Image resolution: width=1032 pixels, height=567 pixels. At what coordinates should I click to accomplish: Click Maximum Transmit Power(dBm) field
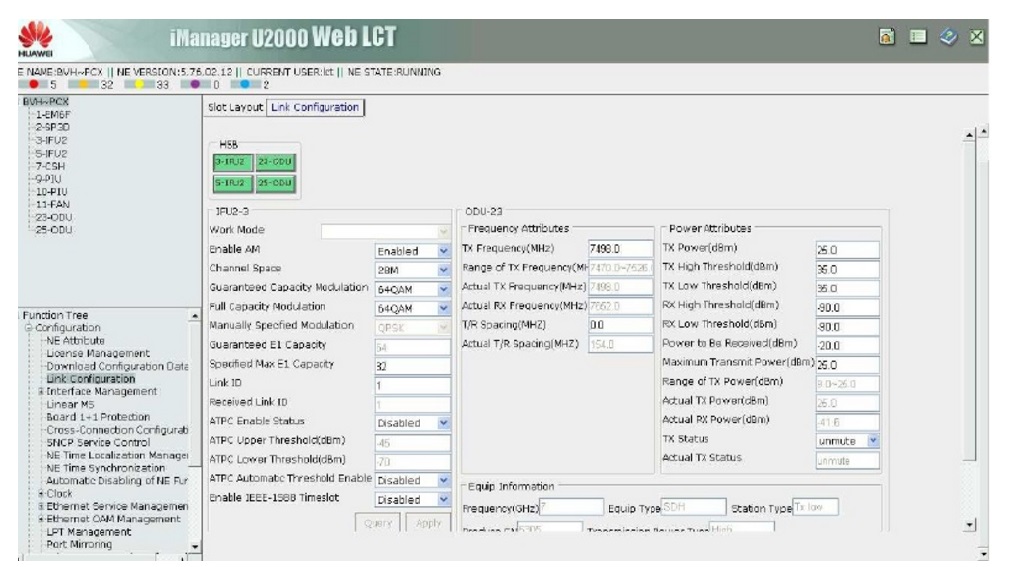coord(847,364)
